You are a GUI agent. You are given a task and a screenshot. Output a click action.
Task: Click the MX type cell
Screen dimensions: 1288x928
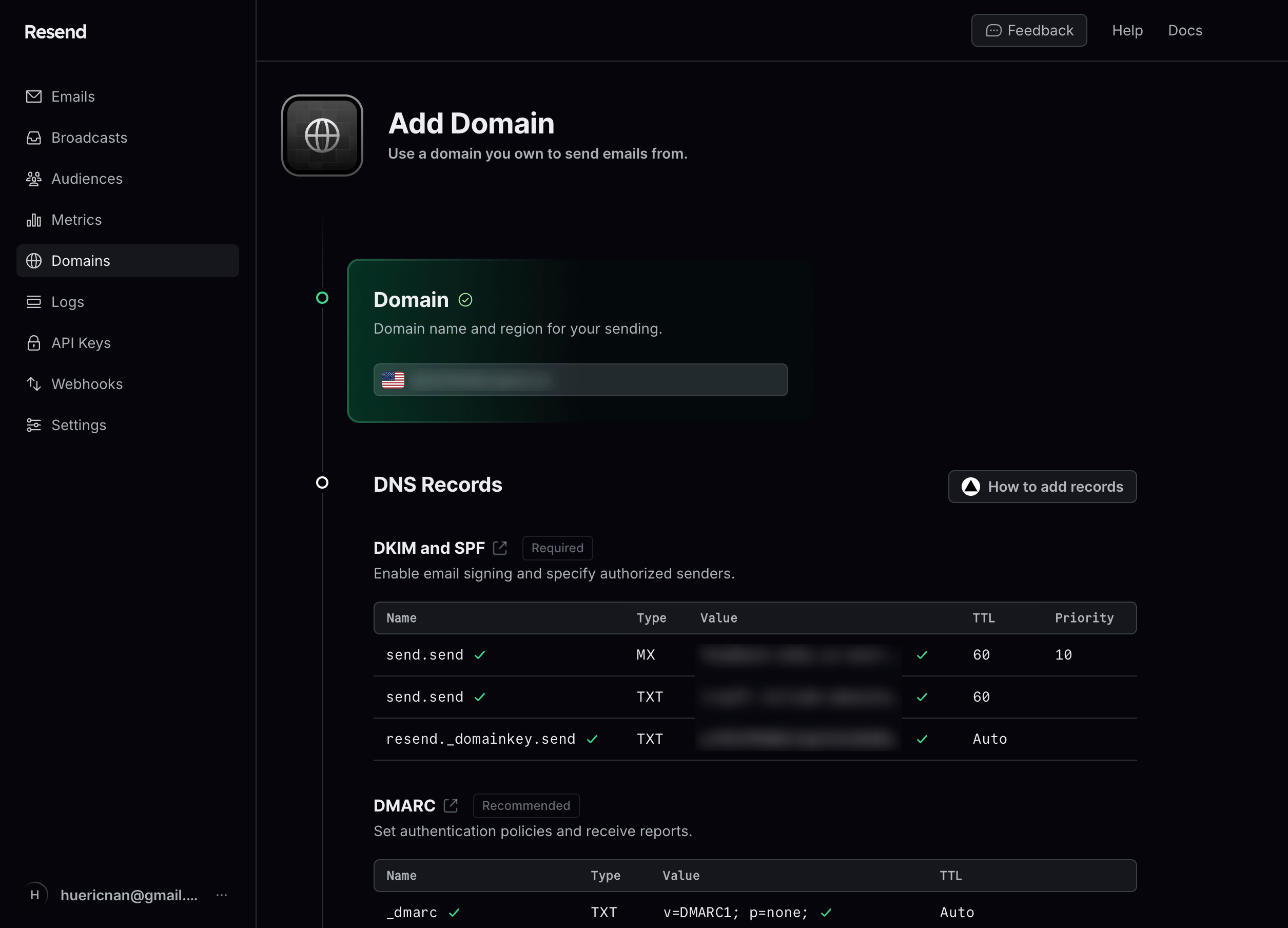pyautogui.click(x=646, y=655)
